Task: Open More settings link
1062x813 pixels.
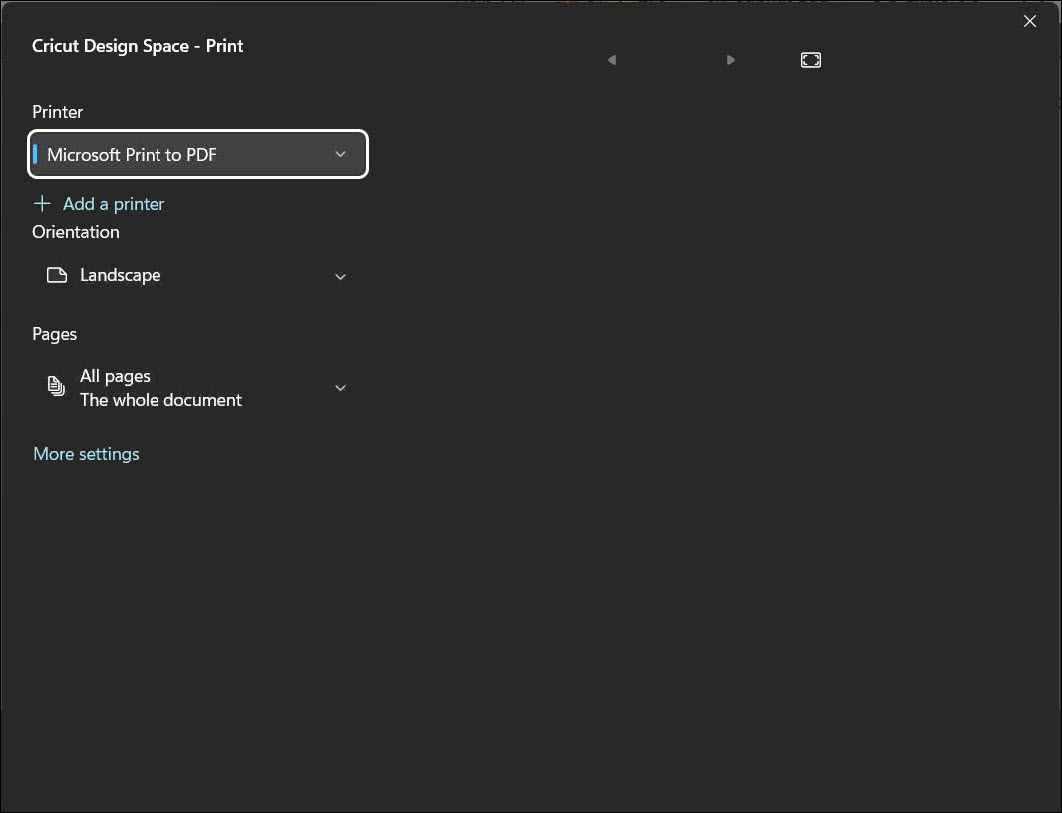Action: pos(86,454)
